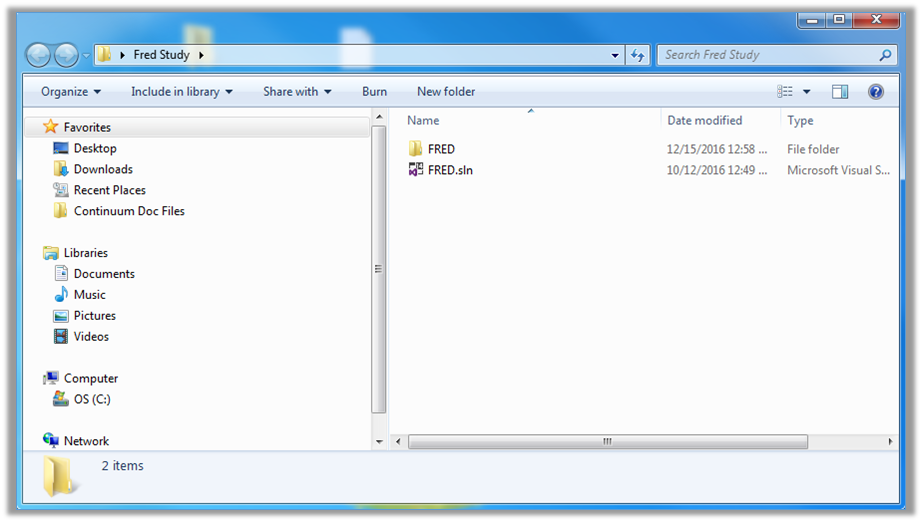Click the magnifier search icon

[x=885, y=55]
